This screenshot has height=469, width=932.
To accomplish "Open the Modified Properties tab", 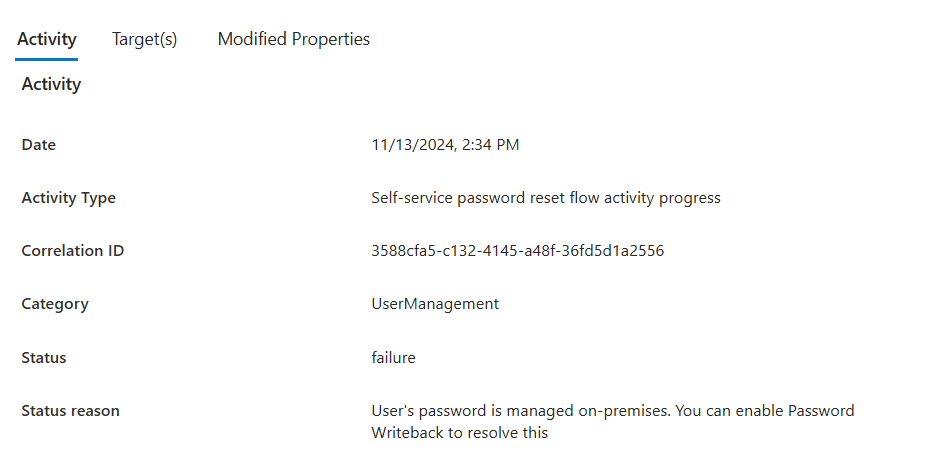I will click(294, 39).
